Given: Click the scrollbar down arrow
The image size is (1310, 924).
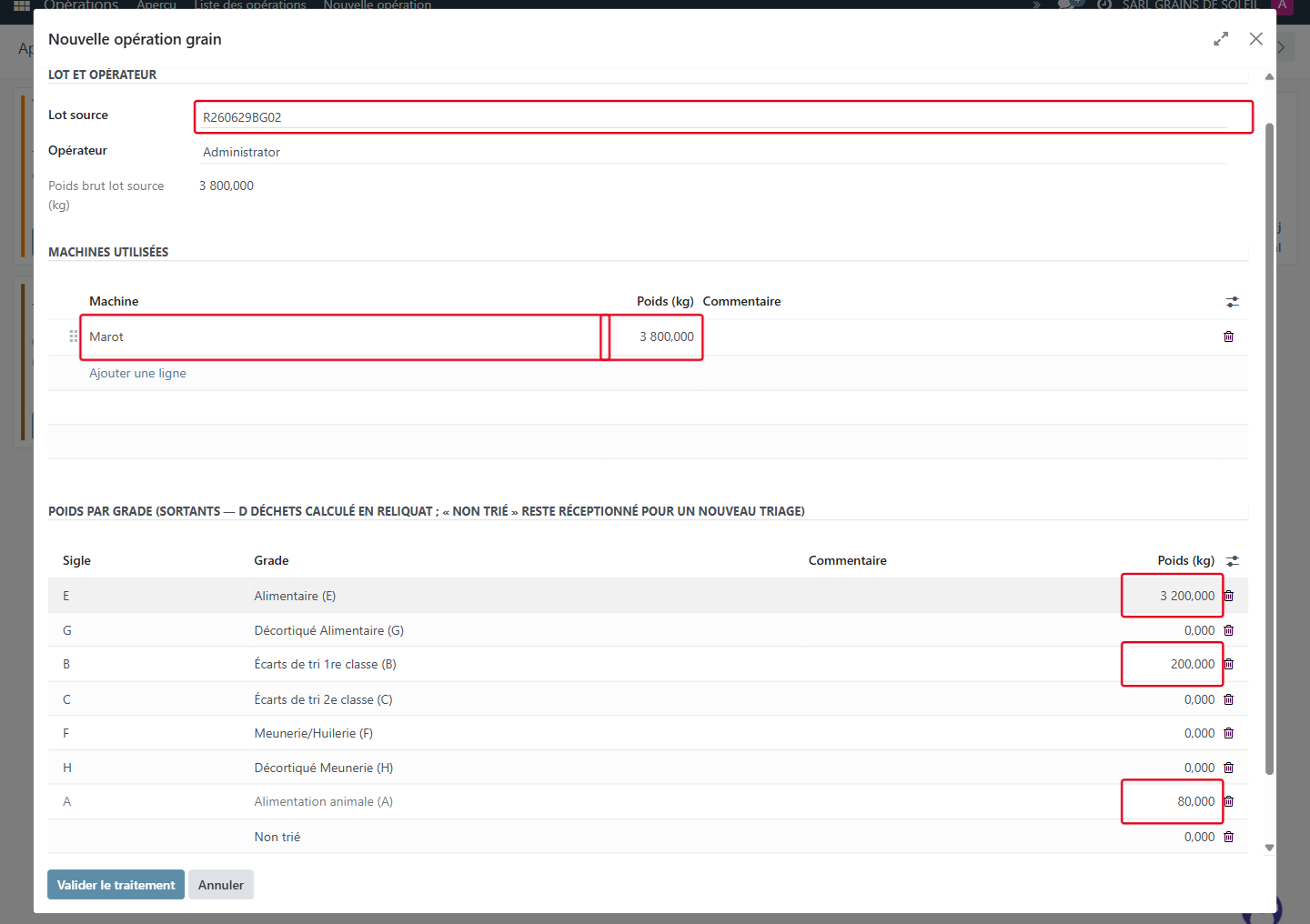Looking at the screenshot, I should click(1269, 848).
